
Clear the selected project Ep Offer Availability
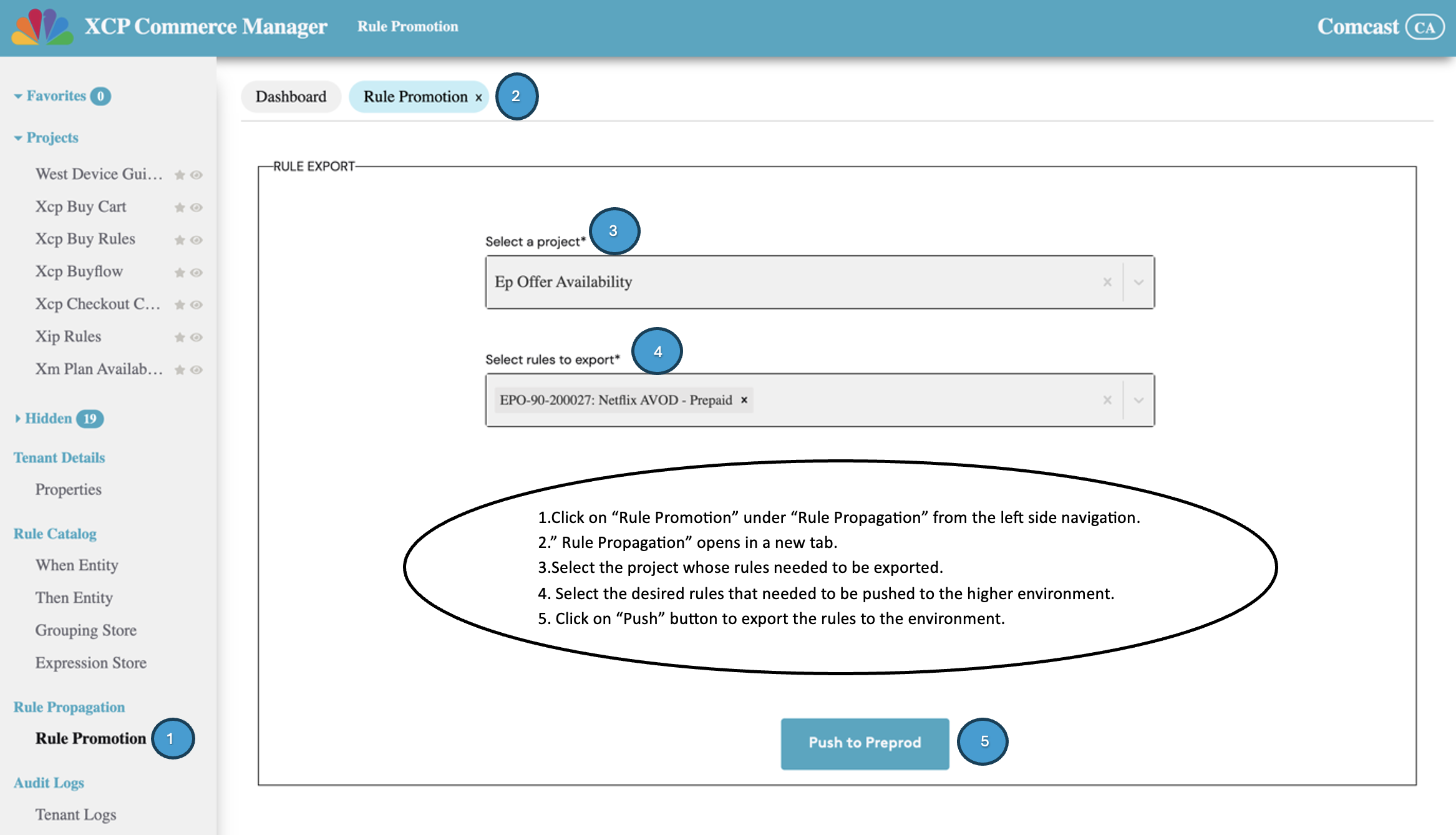[1107, 282]
